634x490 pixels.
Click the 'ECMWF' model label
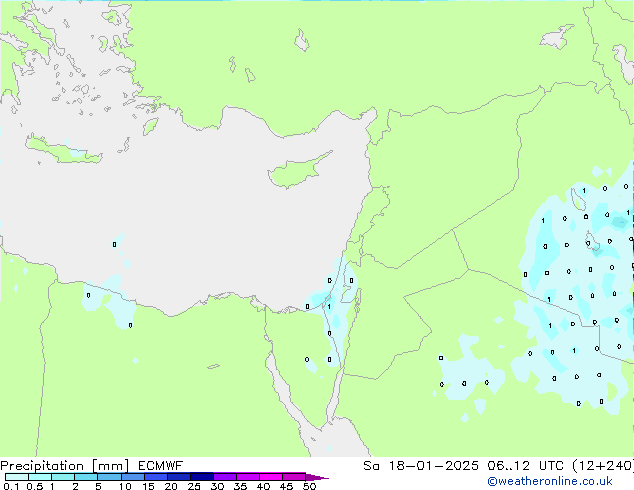[161, 466]
